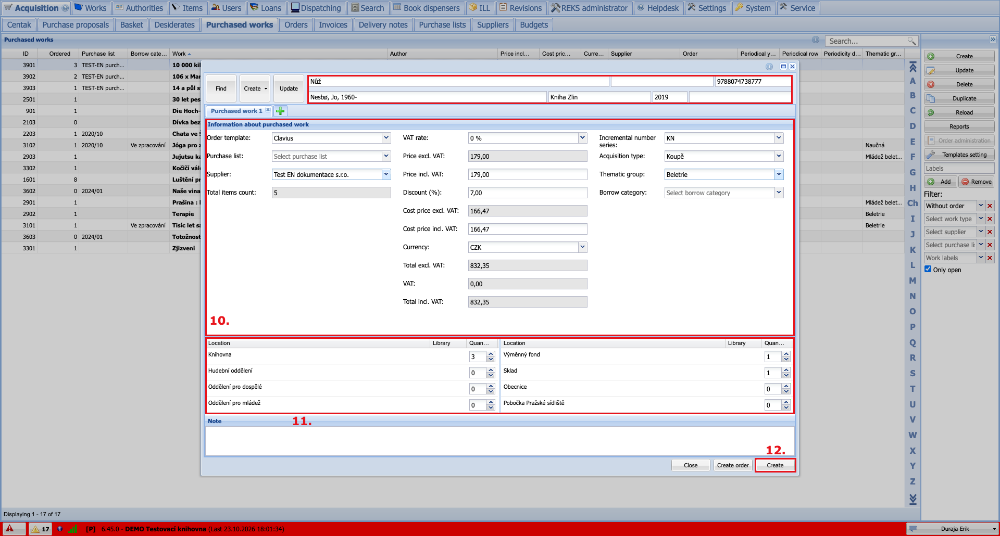Click the dialog's bottom Create button
Viewport: 1000px width, 536px height.
pyautogui.click(x=775, y=465)
